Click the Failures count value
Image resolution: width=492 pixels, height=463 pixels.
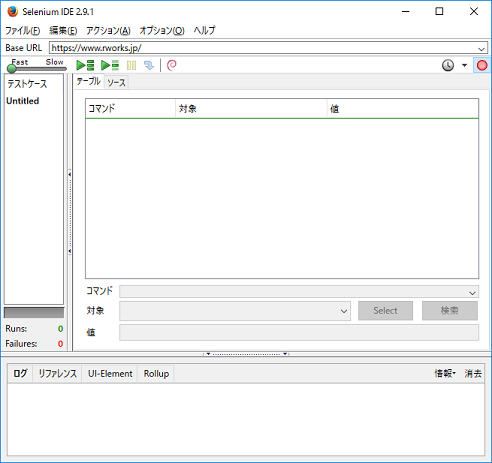coord(60,344)
